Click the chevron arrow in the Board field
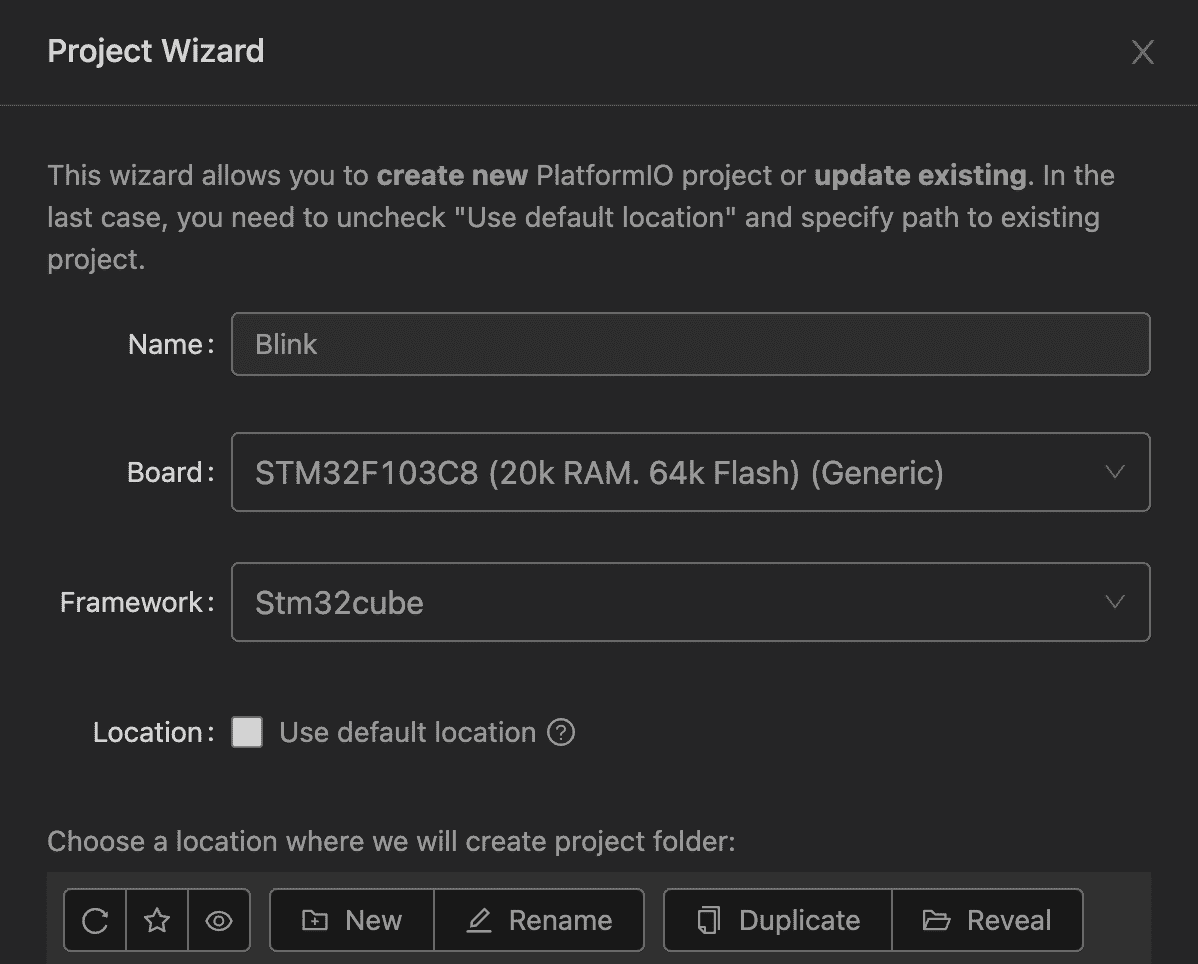This screenshot has height=964, width=1198. (1115, 472)
